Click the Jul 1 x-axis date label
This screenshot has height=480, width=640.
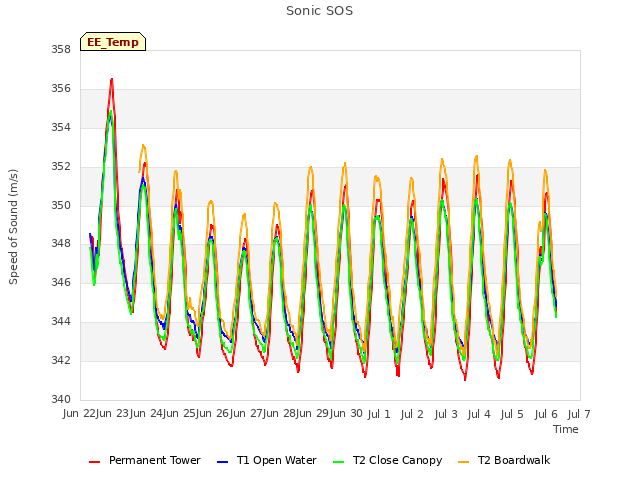pyautogui.click(x=379, y=414)
